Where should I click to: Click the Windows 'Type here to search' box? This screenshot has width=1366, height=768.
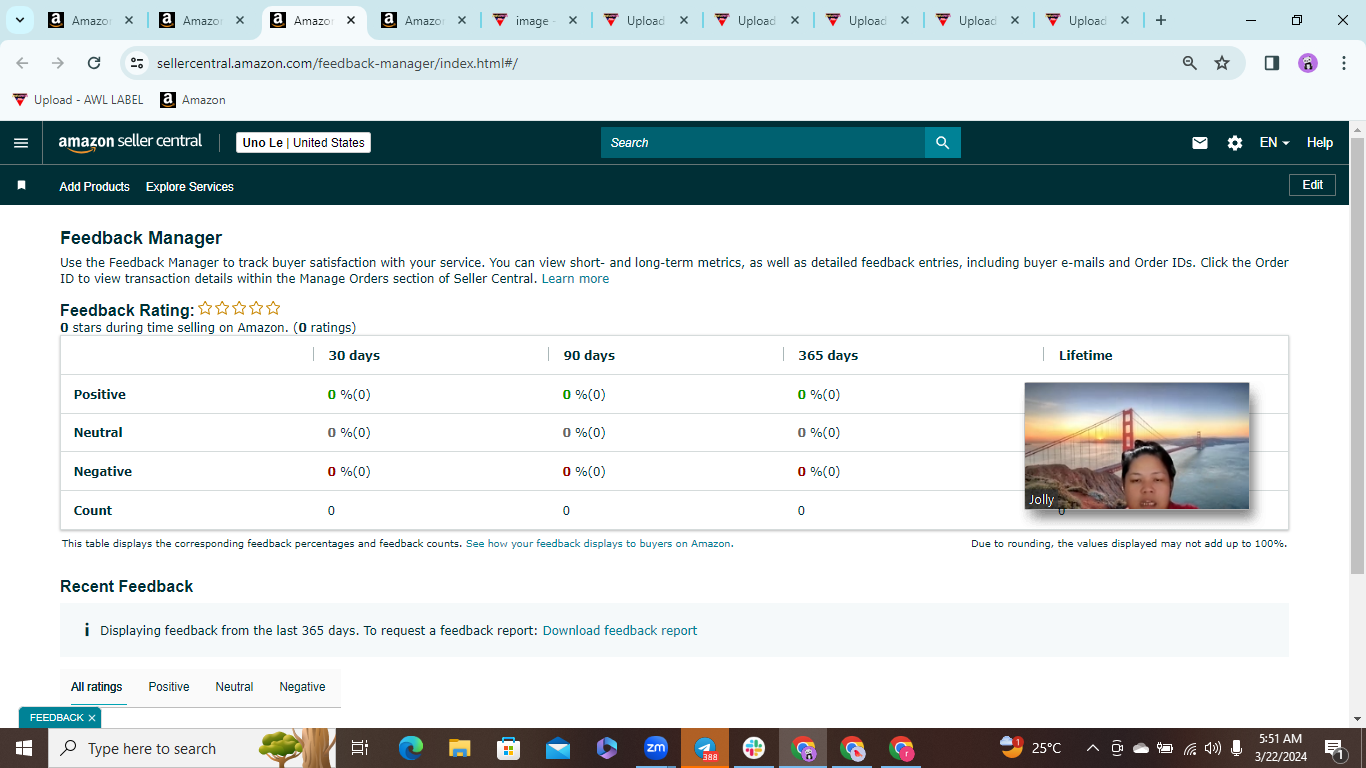192,748
